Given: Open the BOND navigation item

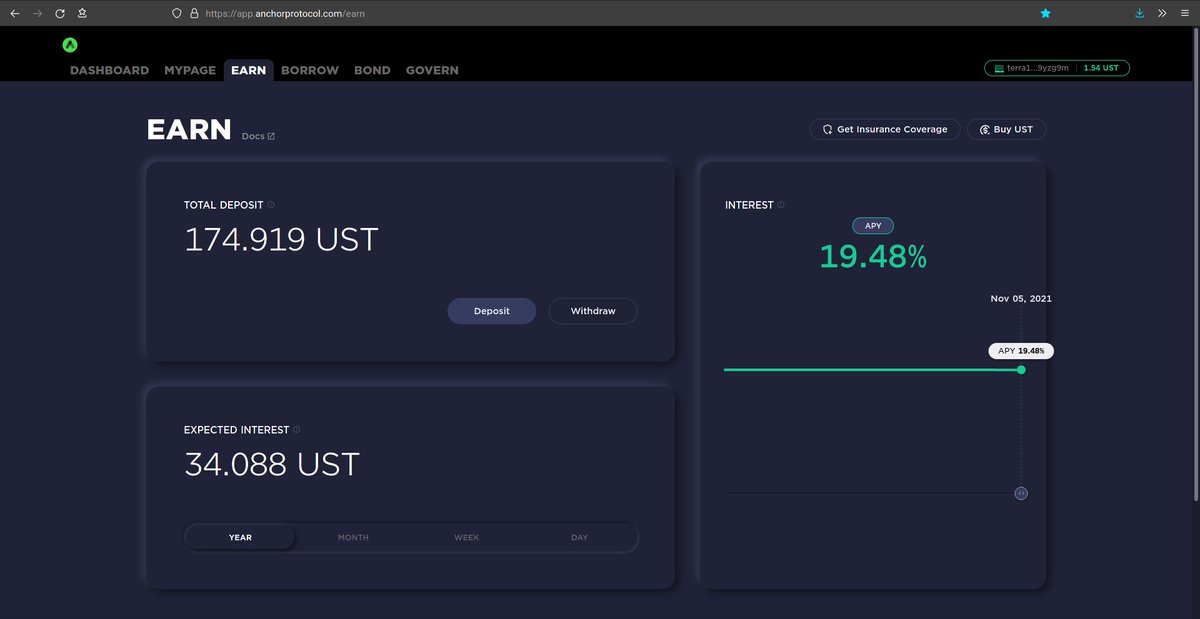Looking at the screenshot, I should pos(372,70).
